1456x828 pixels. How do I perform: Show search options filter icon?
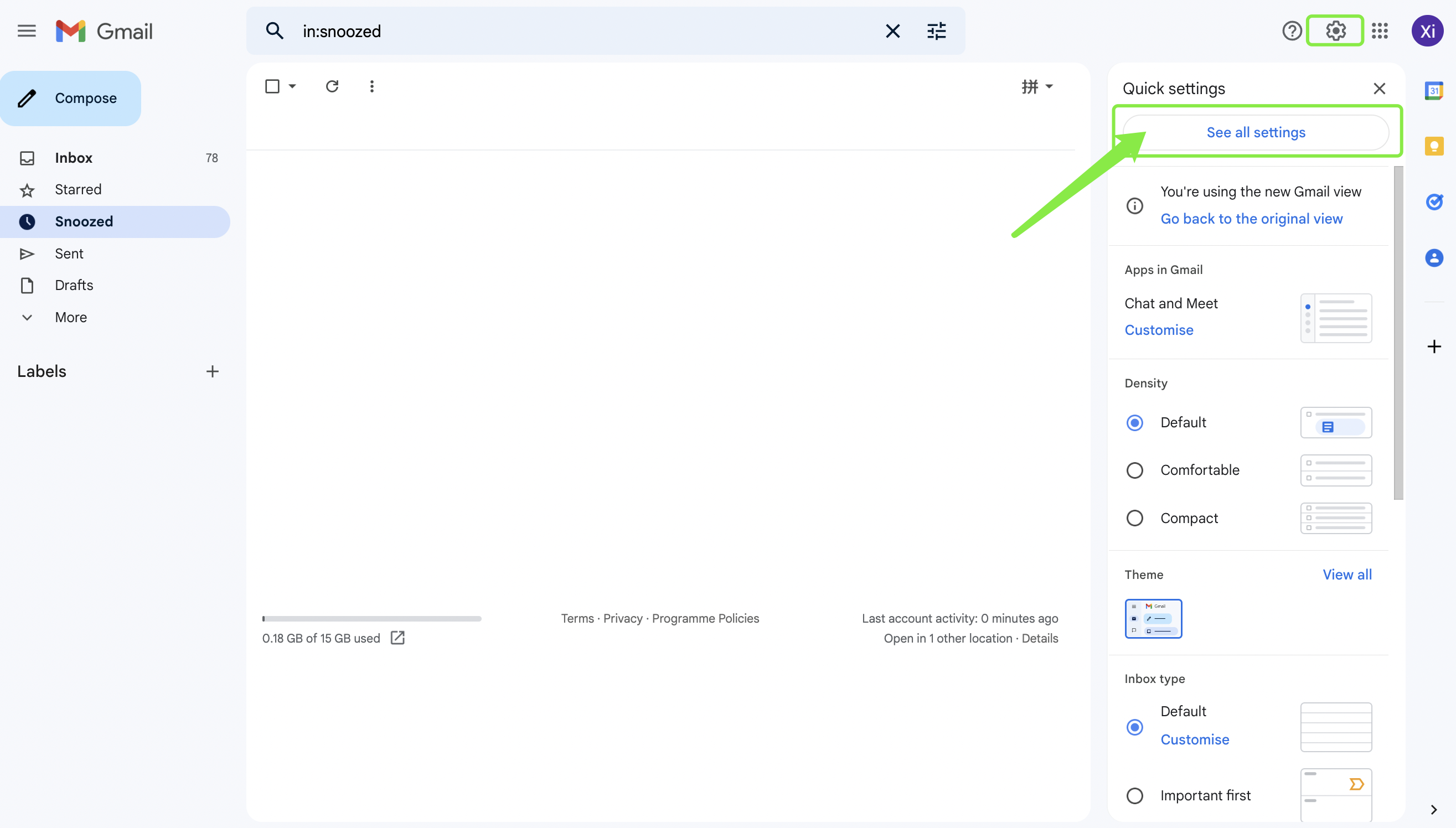pos(936,30)
